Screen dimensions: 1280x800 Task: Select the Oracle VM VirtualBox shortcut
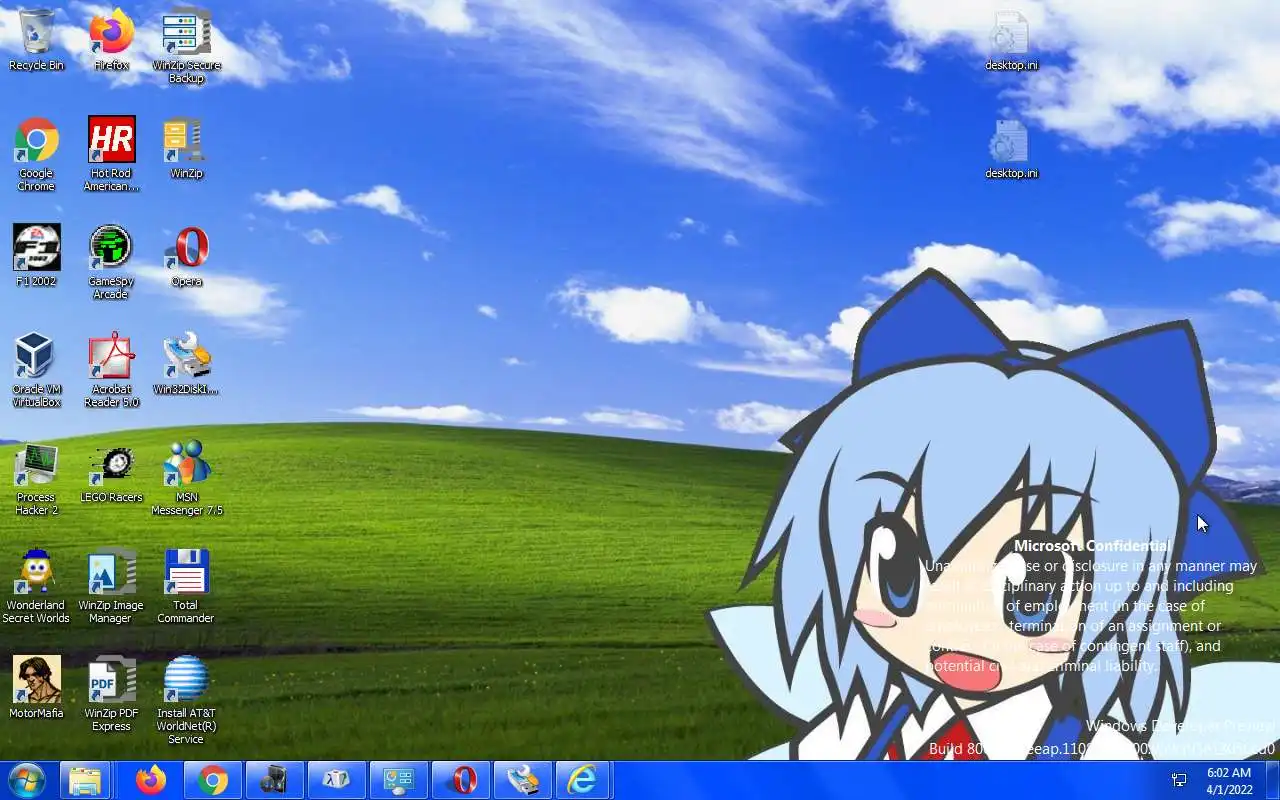pyautogui.click(x=37, y=370)
